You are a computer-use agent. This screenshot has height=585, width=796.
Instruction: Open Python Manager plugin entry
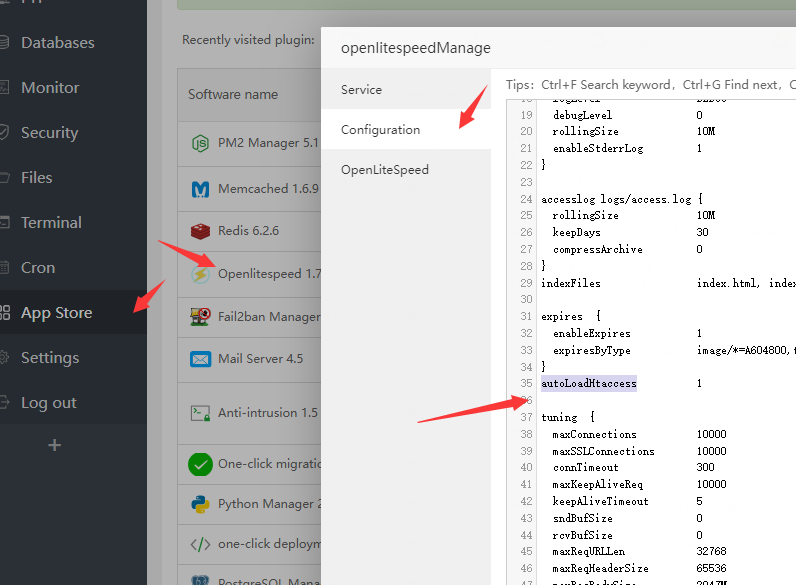coord(269,504)
